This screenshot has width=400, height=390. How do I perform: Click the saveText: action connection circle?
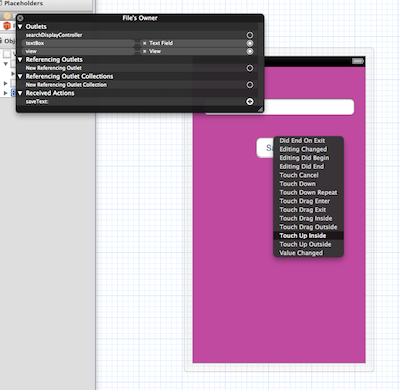point(250,101)
